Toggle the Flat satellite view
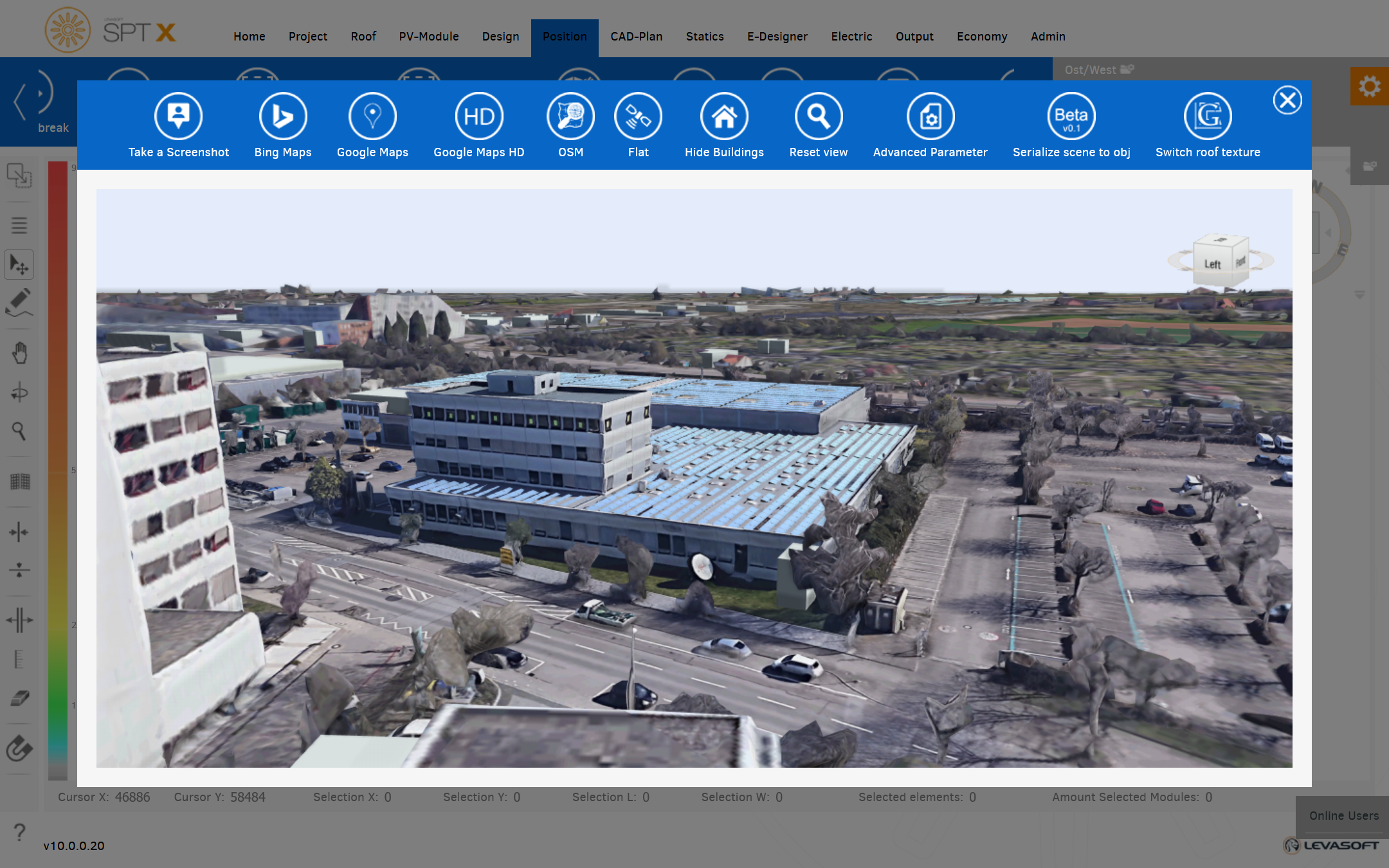The height and width of the screenshot is (868, 1389). pyautogui.click(x=638, y=116)
